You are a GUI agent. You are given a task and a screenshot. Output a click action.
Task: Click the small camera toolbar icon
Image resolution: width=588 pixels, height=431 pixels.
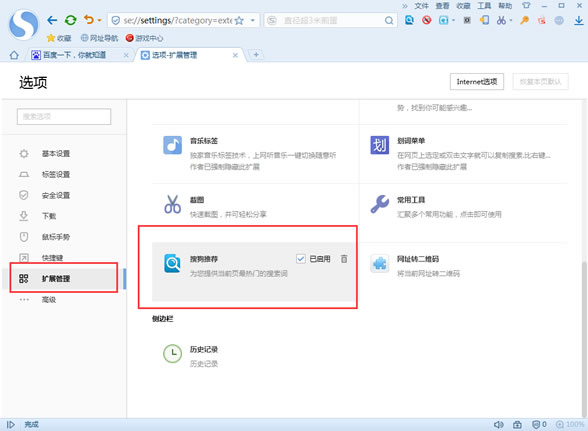point(467,20)
